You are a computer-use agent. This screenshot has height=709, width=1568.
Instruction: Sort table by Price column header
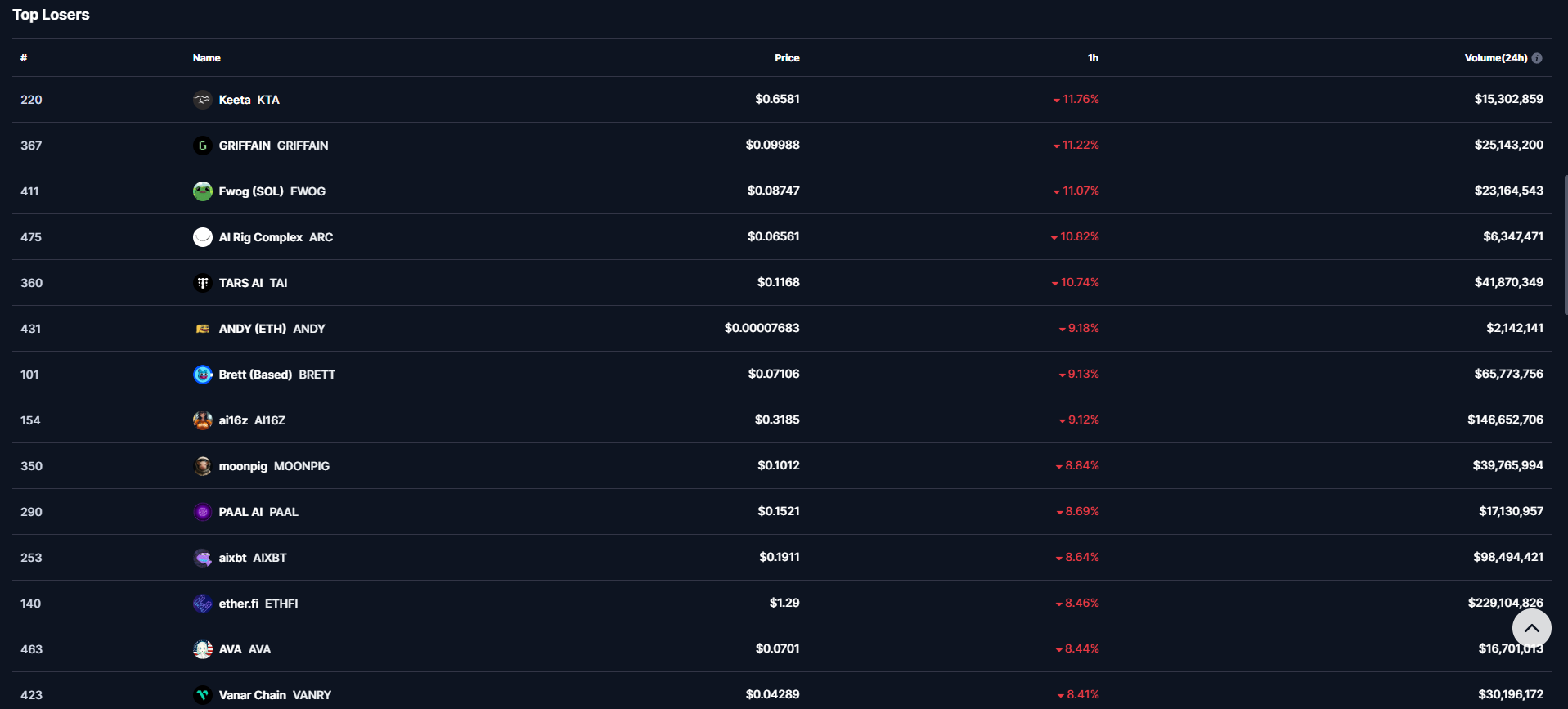[x=787, y=58]
